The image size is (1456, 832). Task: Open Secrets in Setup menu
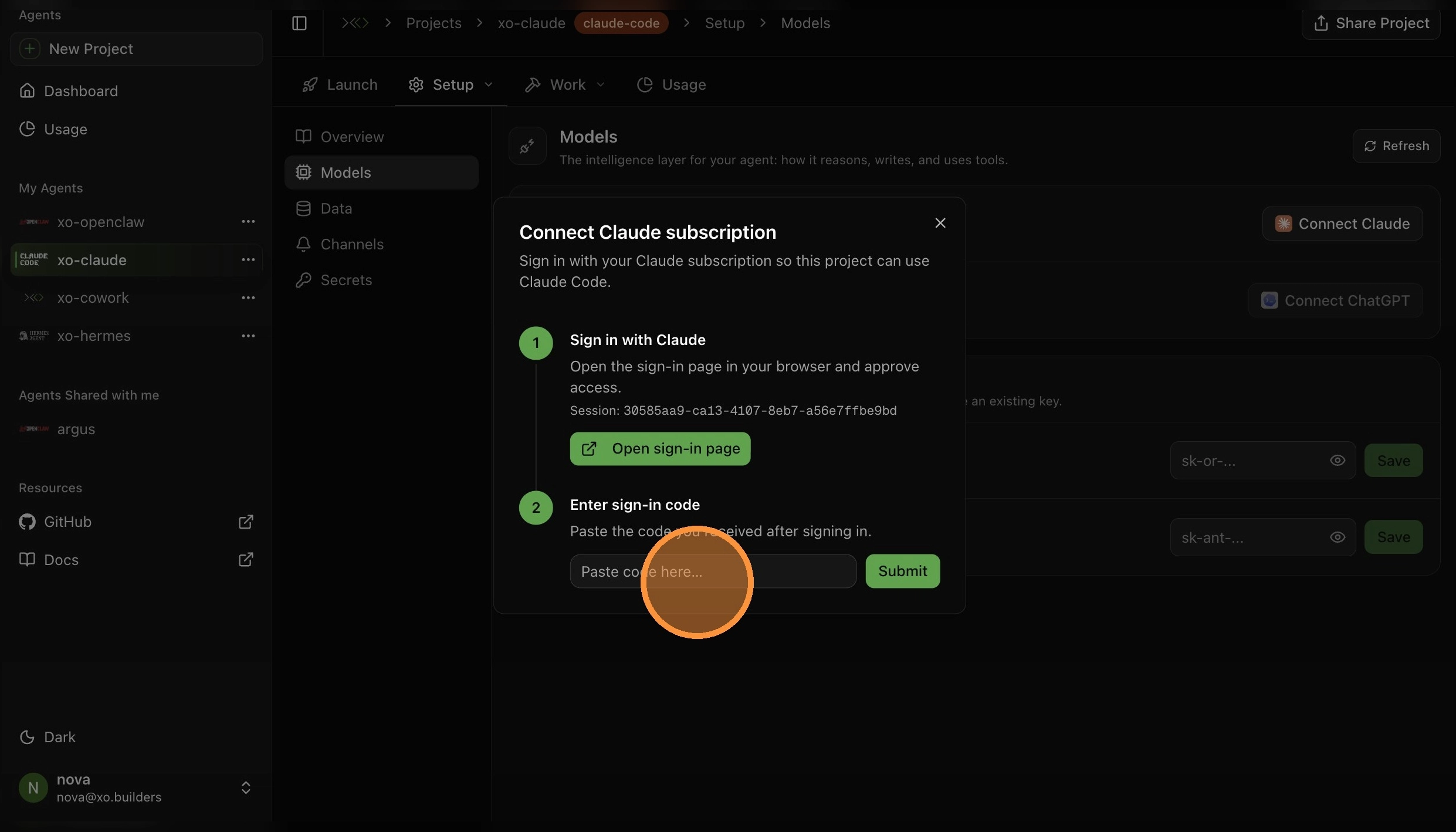point(381,280)
